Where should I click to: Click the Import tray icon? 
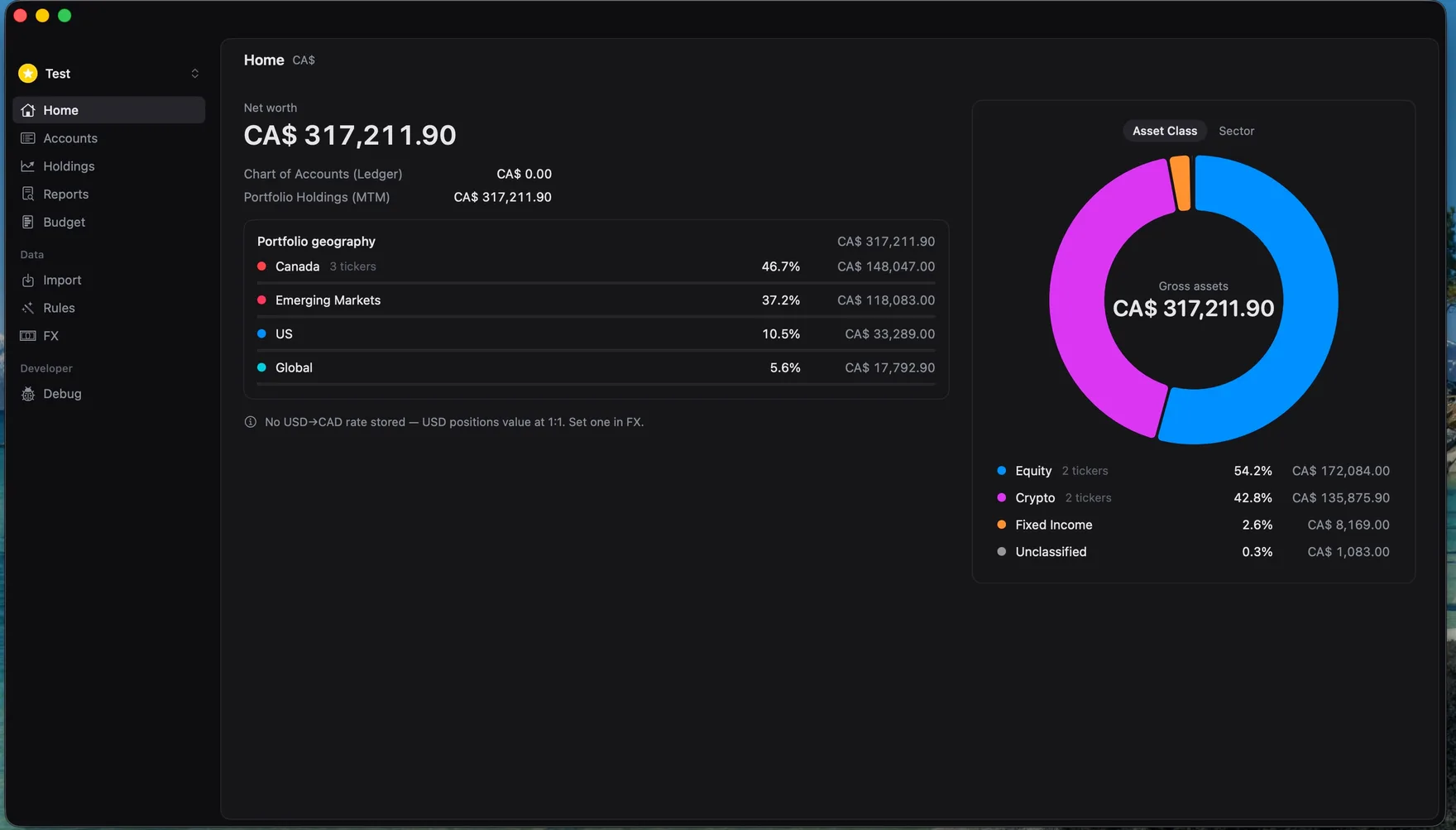pos(28,281)
